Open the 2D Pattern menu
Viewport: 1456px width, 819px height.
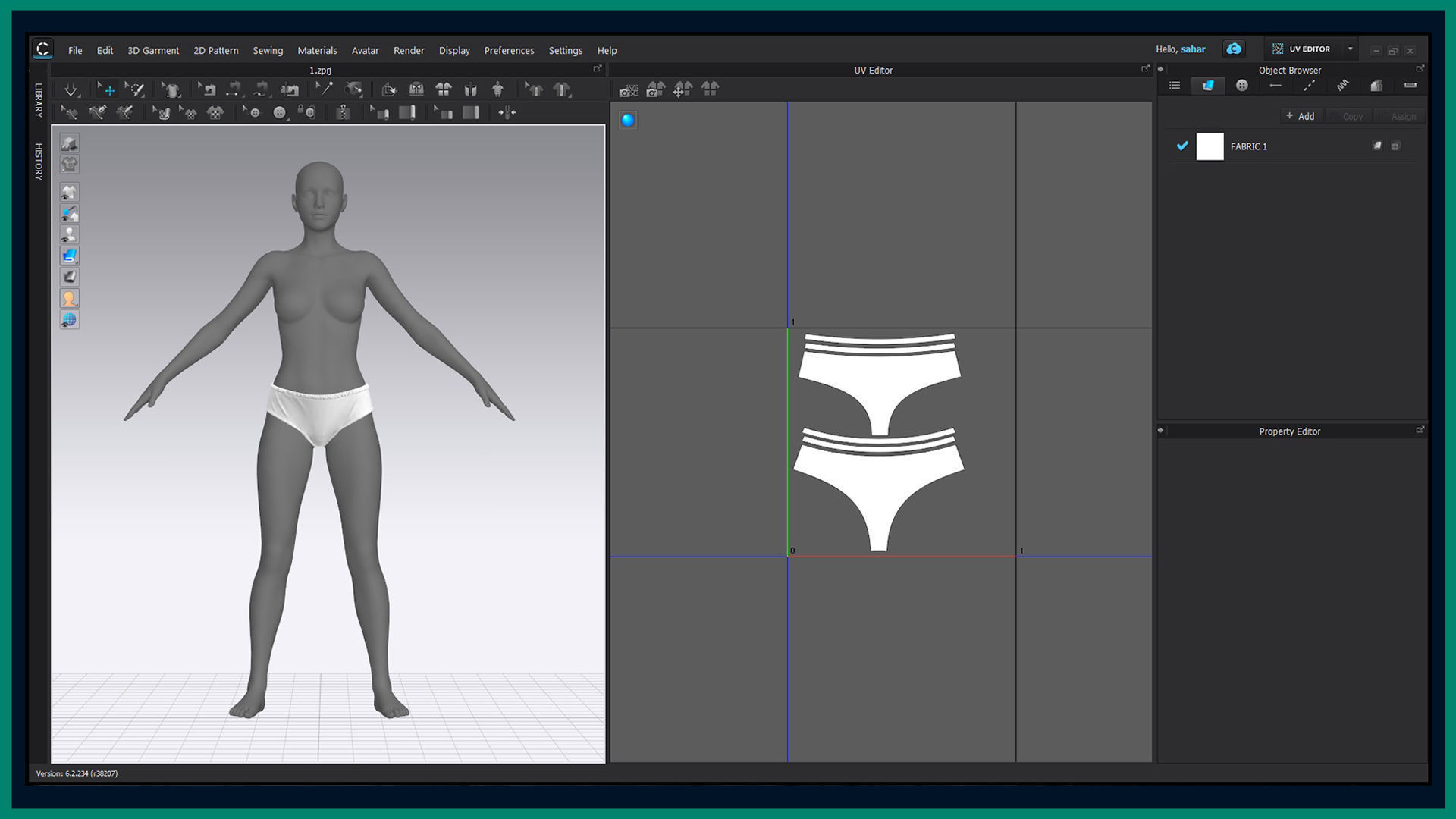pos(215,51)
